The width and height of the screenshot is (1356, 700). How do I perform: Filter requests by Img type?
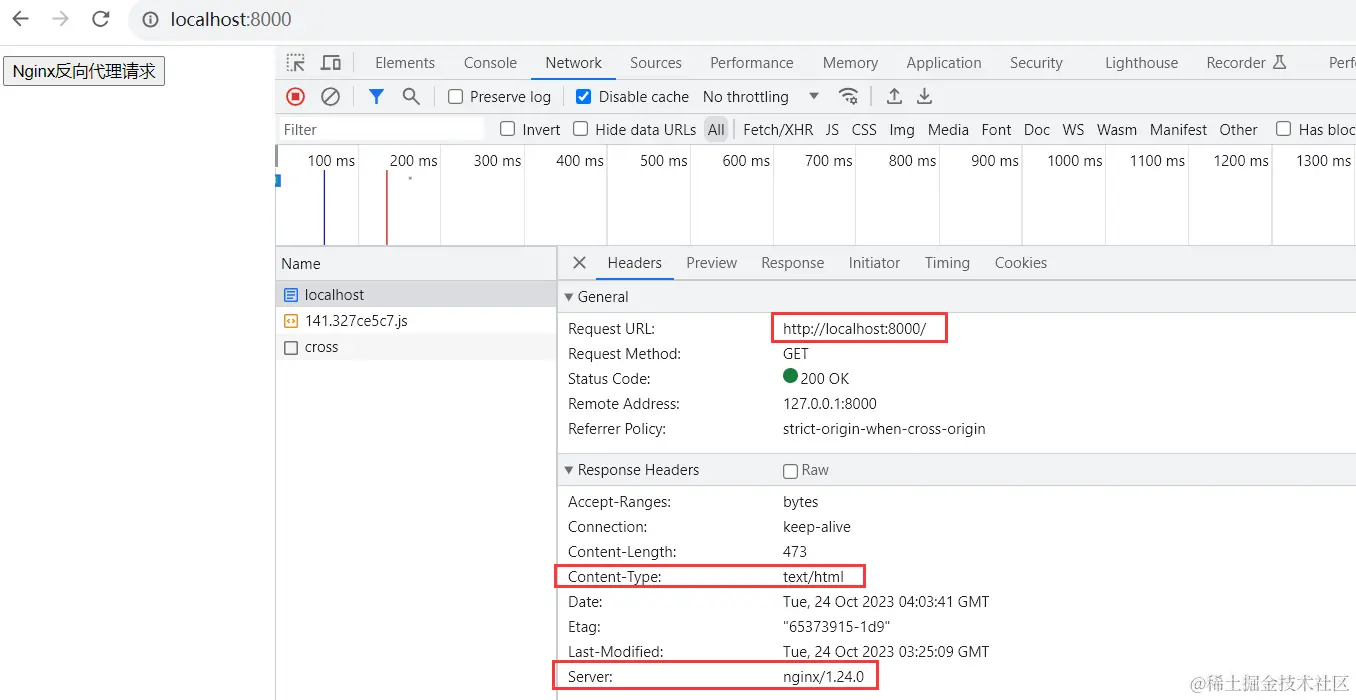tap(902, 129)
